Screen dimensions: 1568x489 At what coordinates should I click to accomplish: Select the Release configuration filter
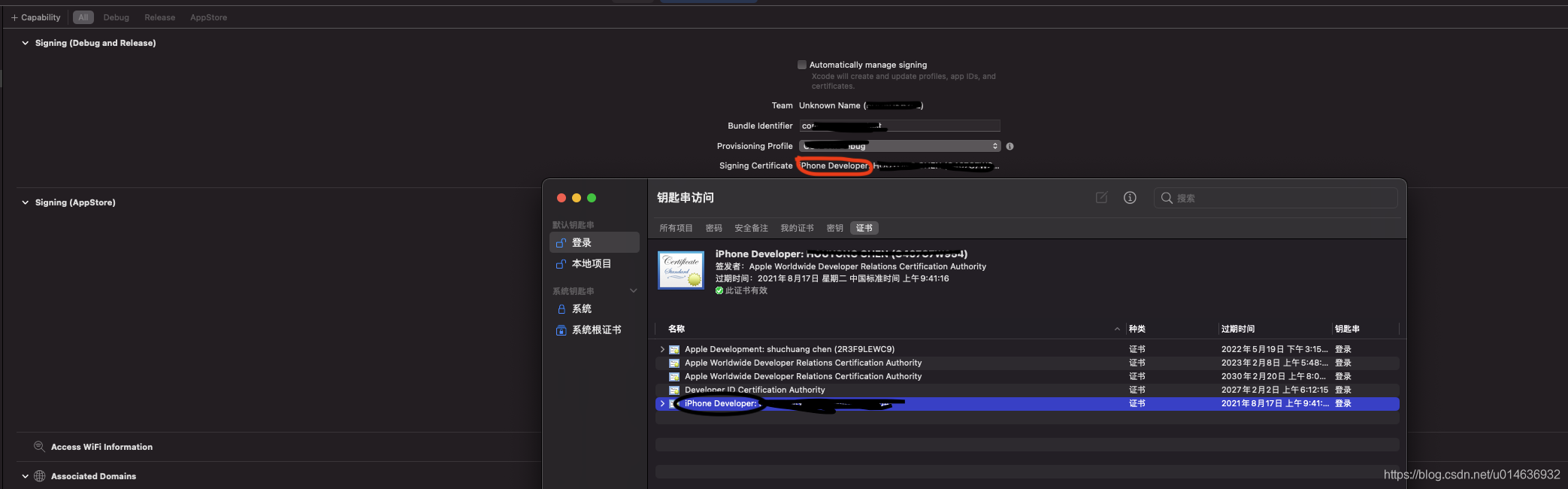pyautogui.click(x=160, y=17)
